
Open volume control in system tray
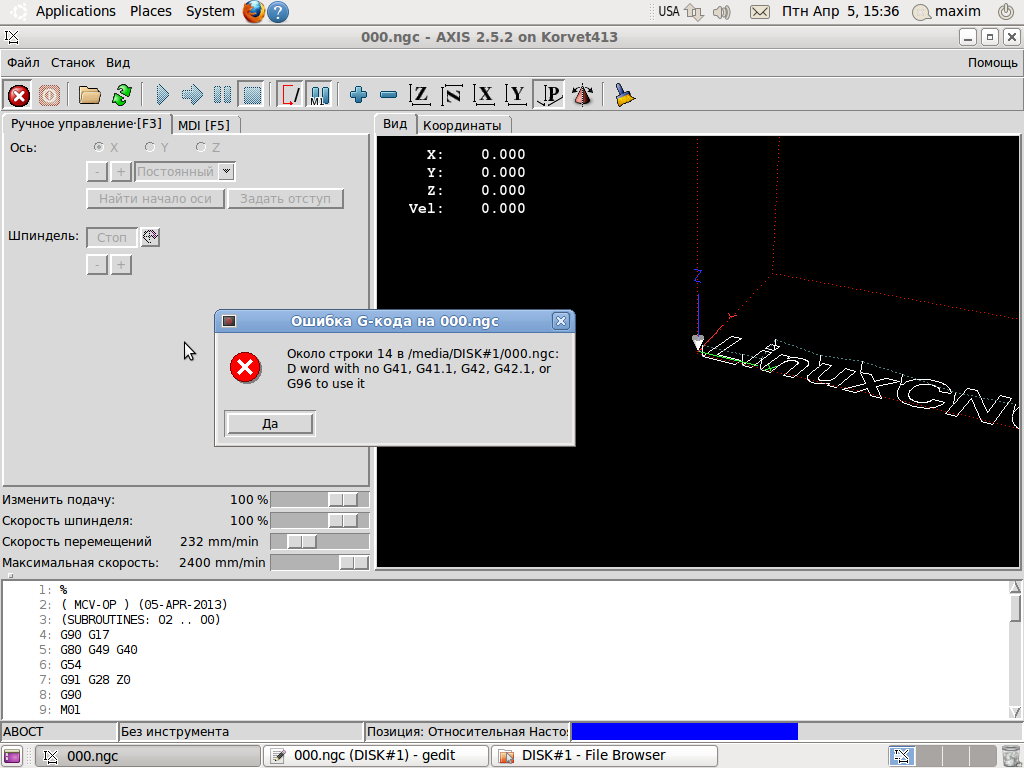click(x=722, y=12)
